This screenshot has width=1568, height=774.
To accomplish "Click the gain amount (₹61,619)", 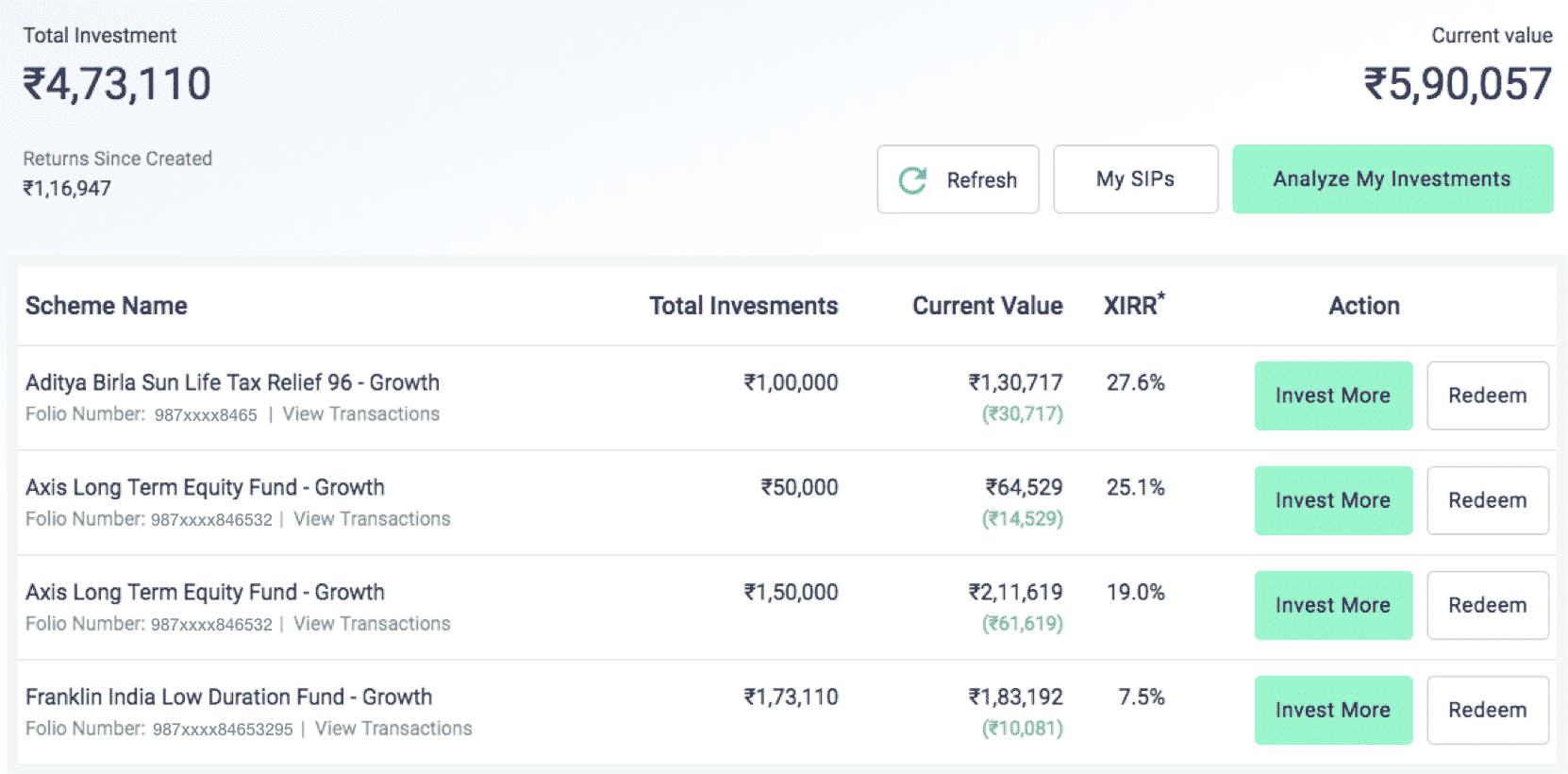I will point(1023,624).
